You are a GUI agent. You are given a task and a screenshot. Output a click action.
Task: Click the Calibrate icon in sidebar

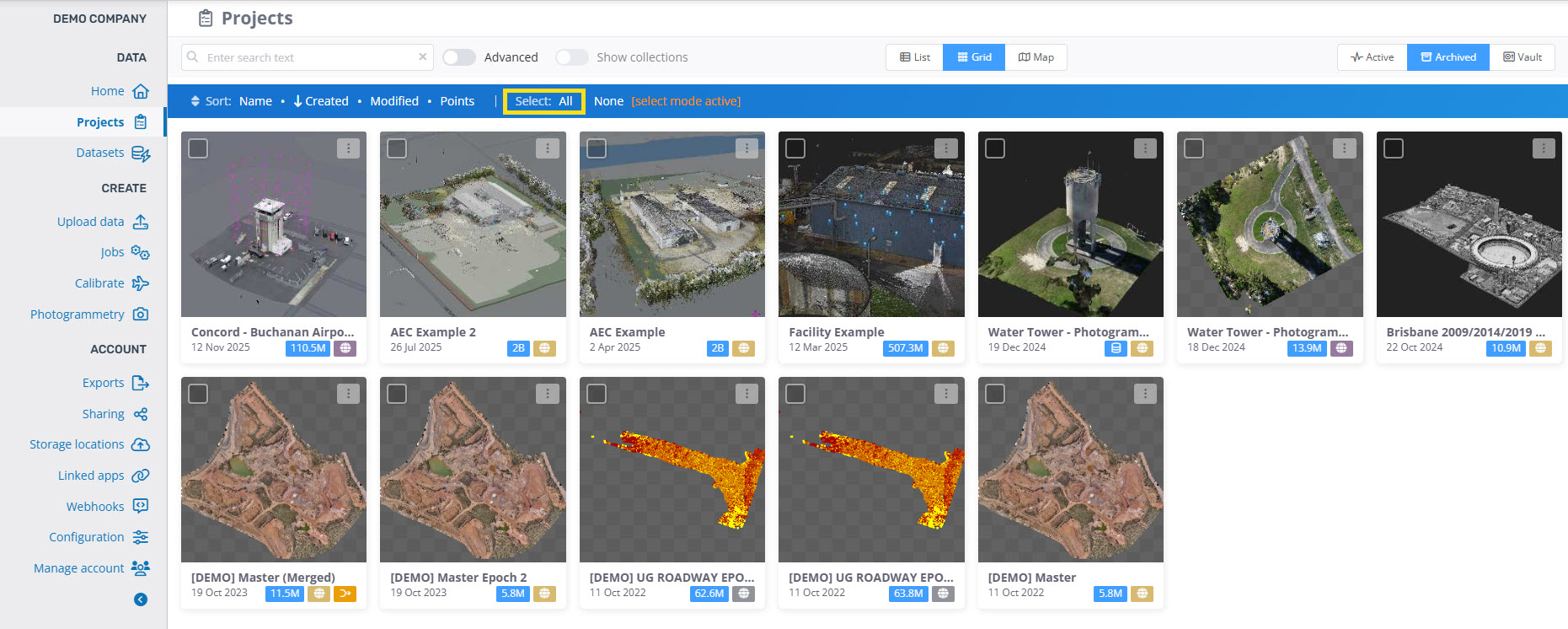[x=141, y=283]
